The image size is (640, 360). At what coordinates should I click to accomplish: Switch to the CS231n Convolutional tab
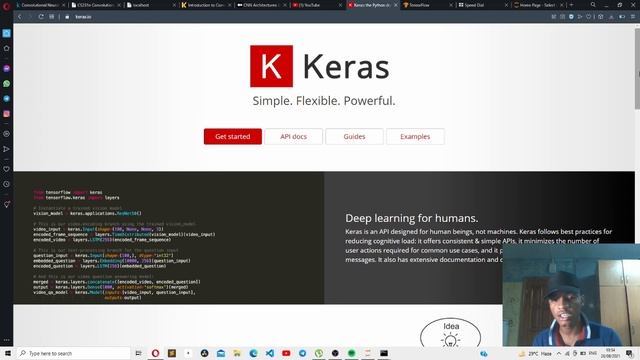[x=95, y=5]
